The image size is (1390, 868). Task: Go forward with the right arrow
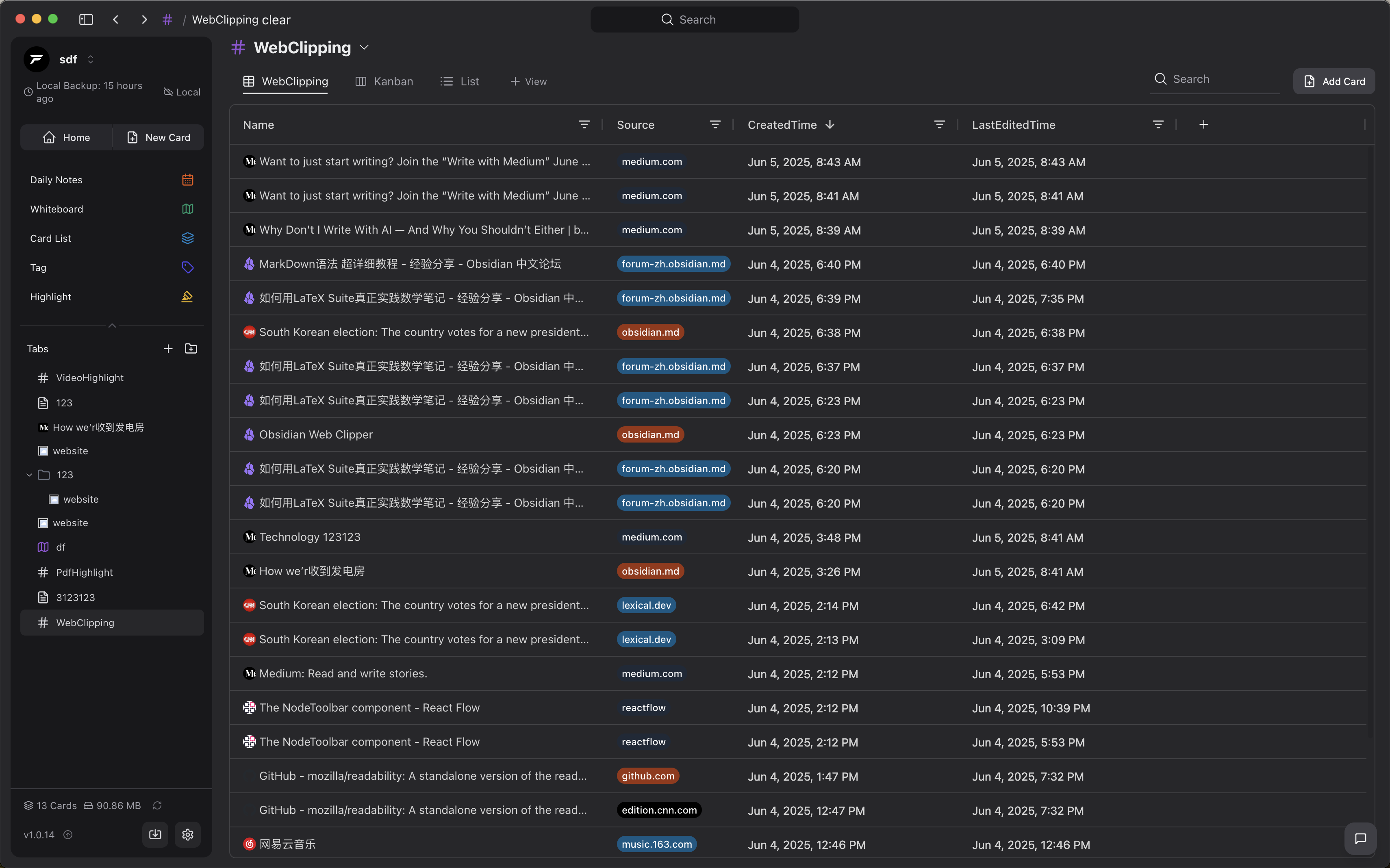pyautogui.click(x=144, y=20)
